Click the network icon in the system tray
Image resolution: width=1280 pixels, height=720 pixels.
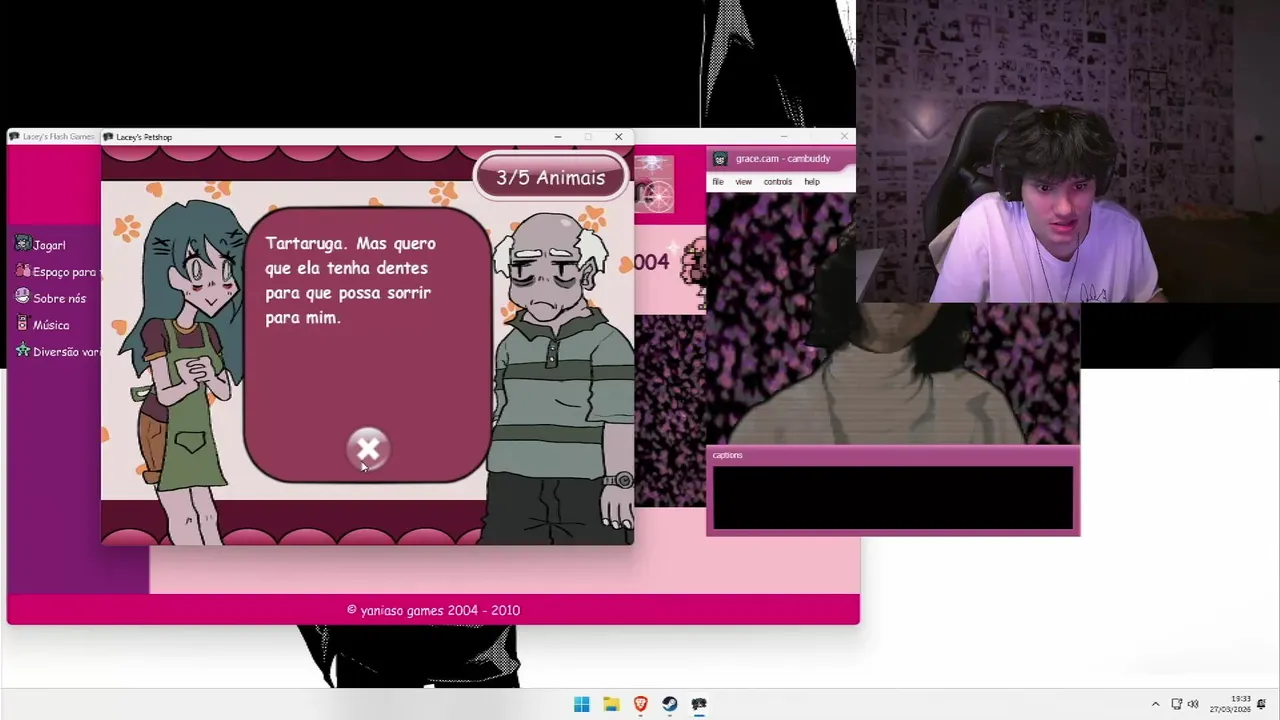point(1176,704)
